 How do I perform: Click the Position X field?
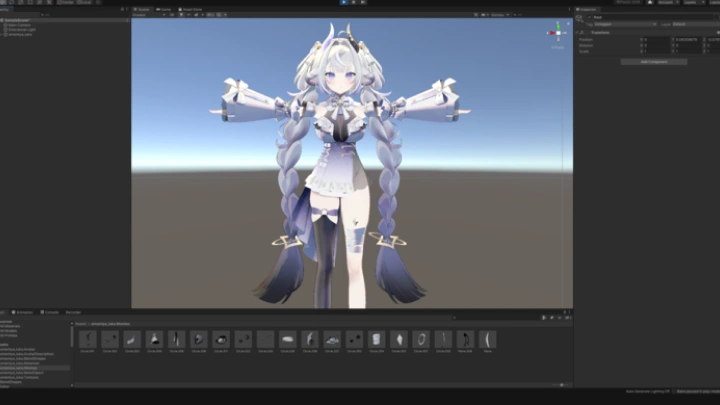(657, 39)
